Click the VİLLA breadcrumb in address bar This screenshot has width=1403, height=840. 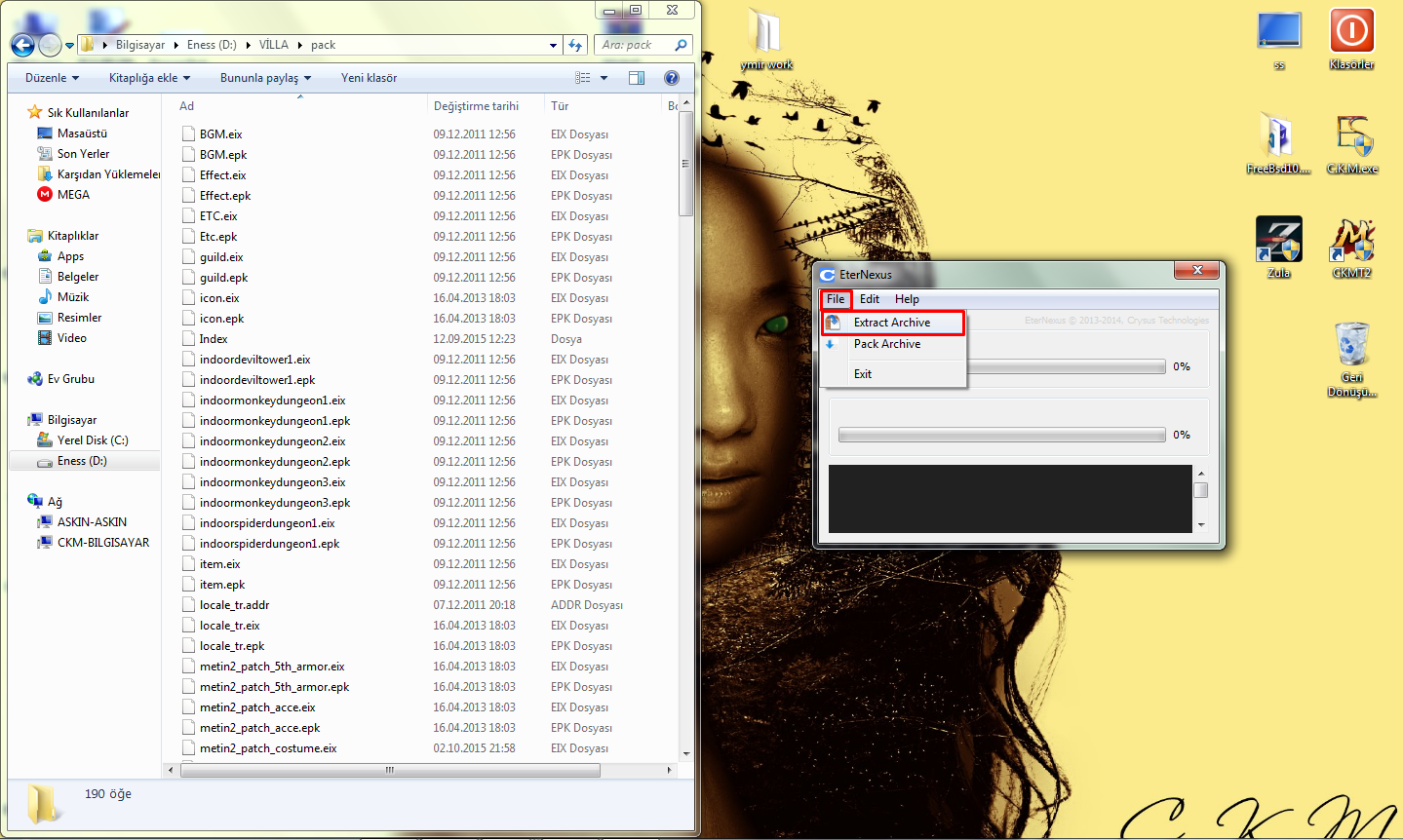(274, 45)
